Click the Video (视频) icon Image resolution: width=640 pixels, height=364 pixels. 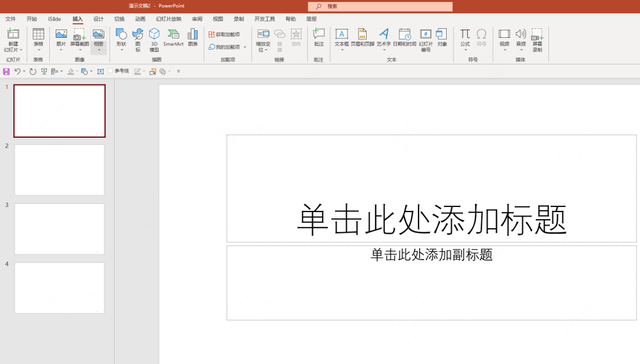coord(504,34)
